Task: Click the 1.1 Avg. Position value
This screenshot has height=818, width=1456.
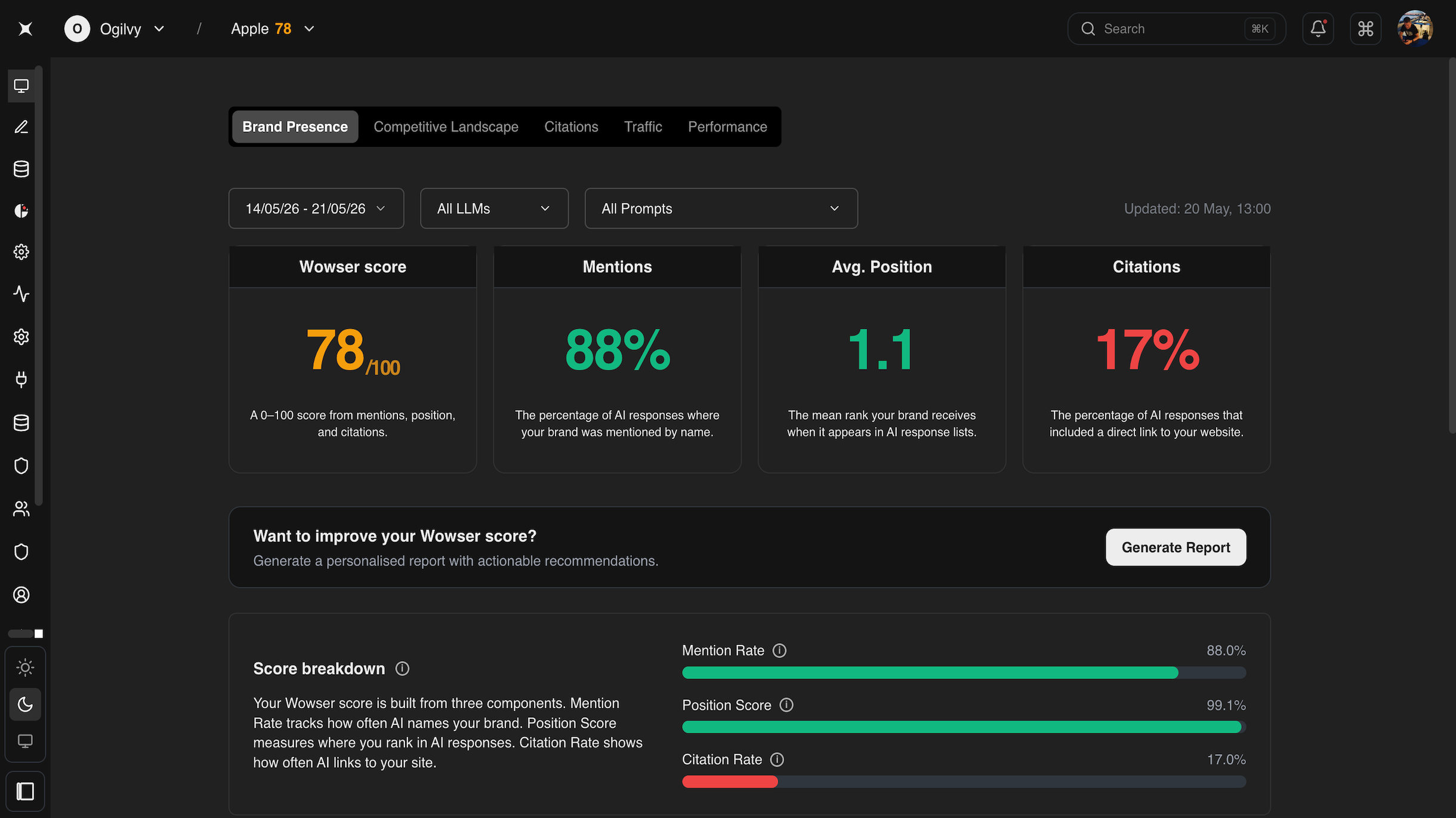Action: pos(881,350)
